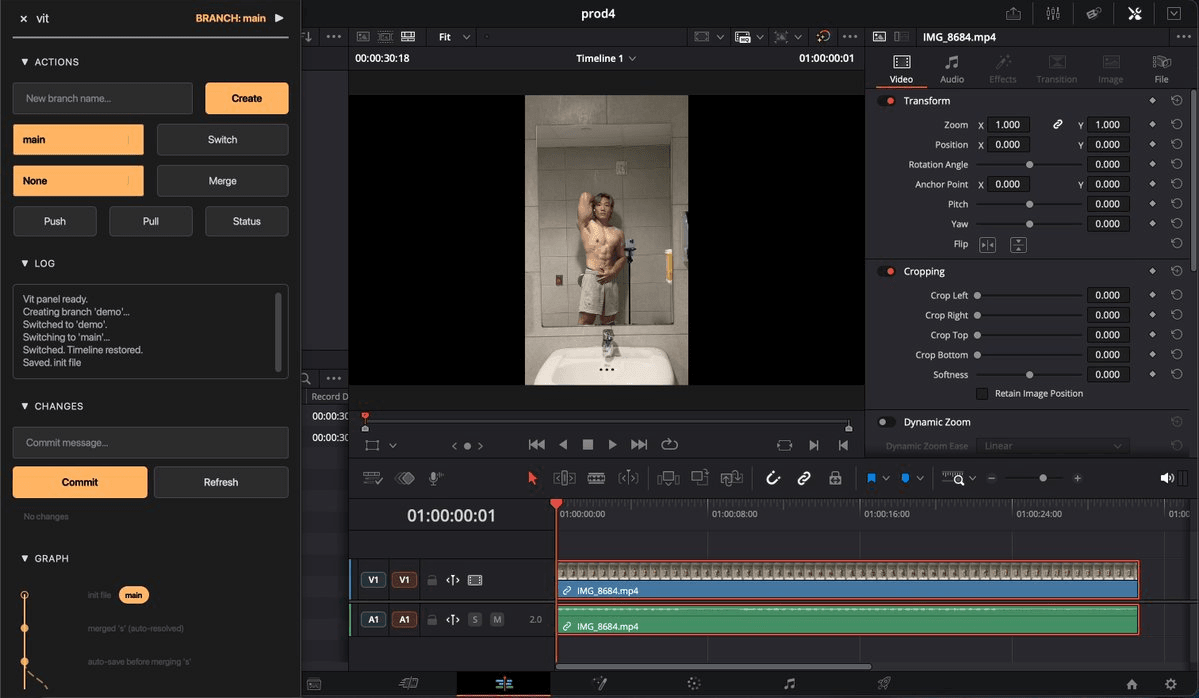Toggle Transform section enable switch
The image size is (1199, 698).
click(887, 101)
